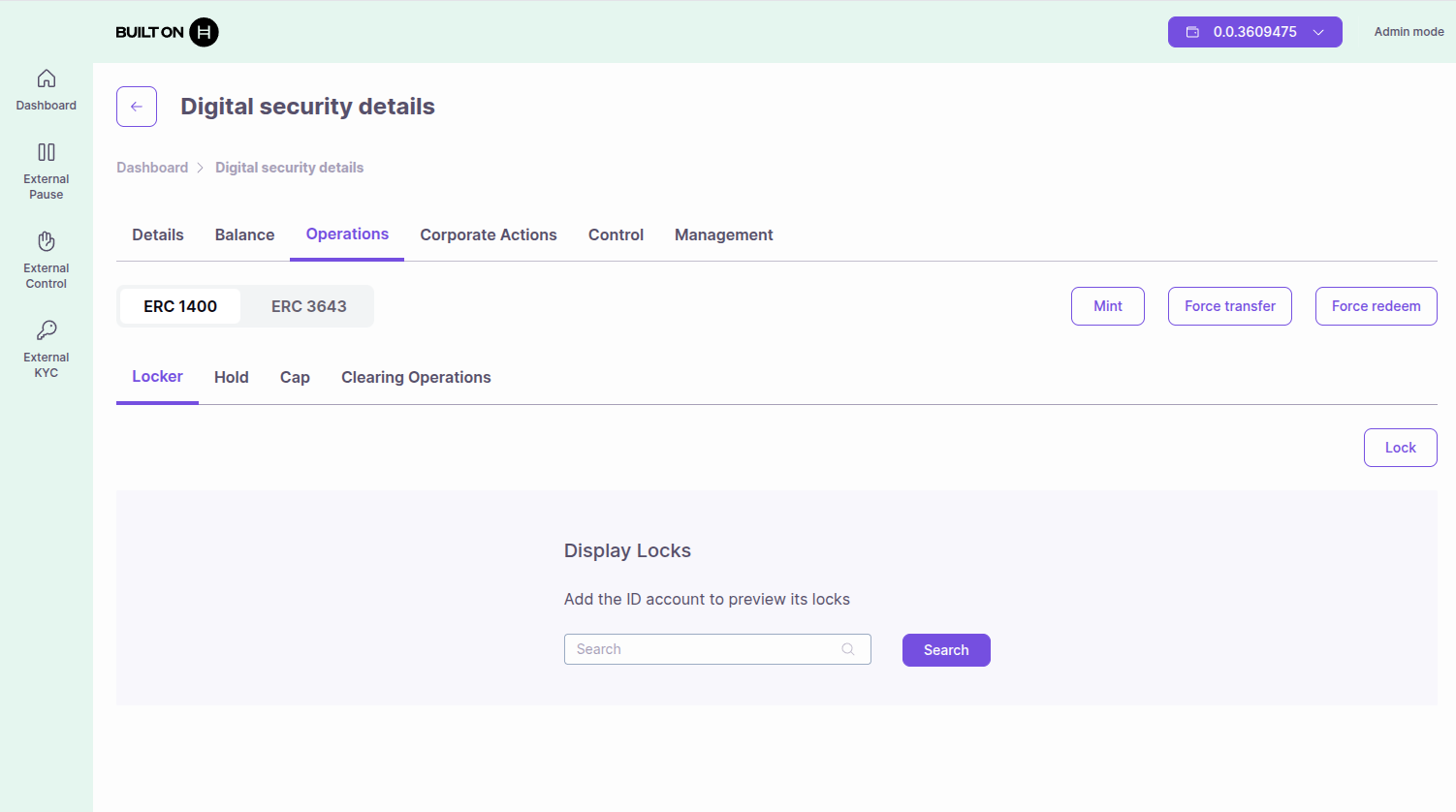Click the back arrow button
The image size is (1456, 812).
click(x=137, y=107)
